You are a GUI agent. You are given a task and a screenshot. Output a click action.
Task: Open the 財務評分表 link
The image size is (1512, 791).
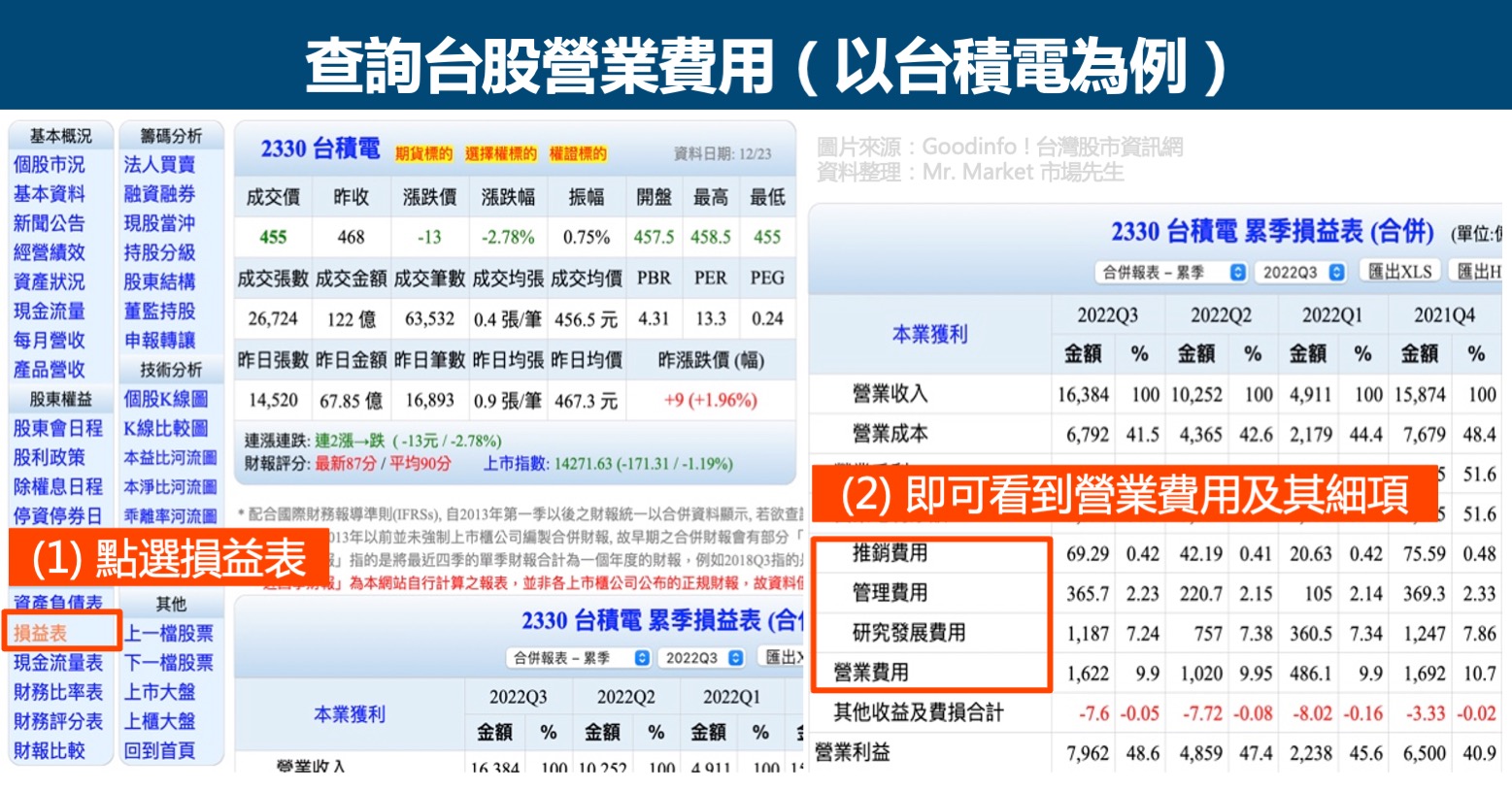[x=57, y=721]
